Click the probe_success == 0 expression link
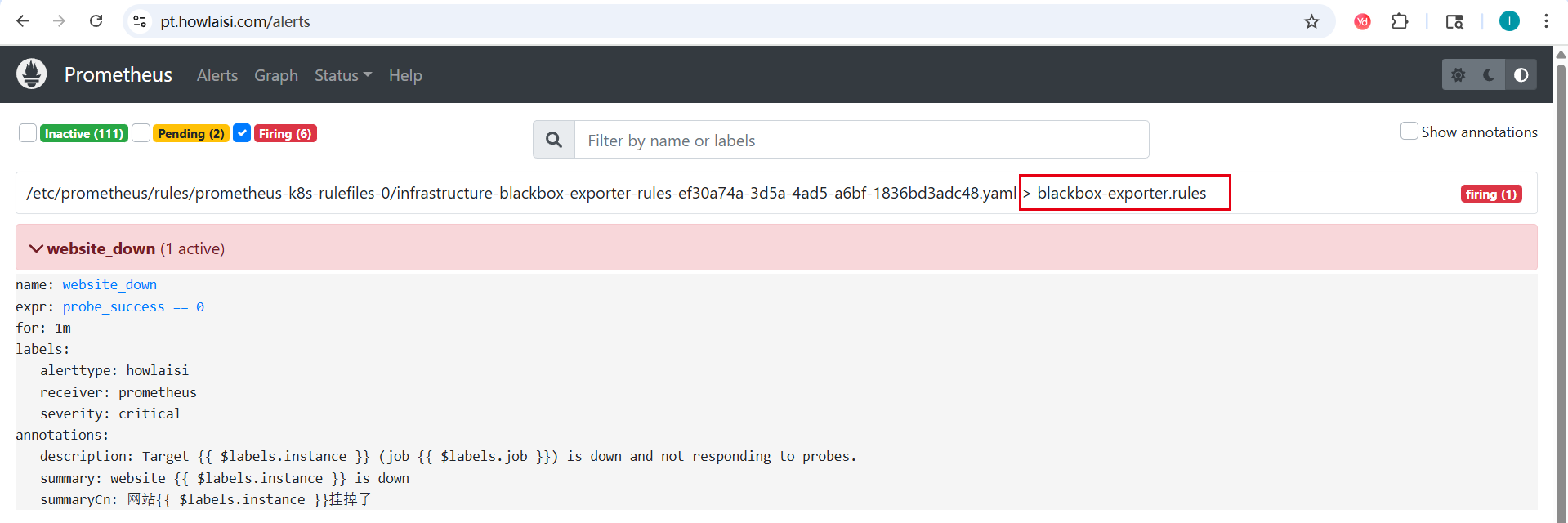 click(133, 306)
